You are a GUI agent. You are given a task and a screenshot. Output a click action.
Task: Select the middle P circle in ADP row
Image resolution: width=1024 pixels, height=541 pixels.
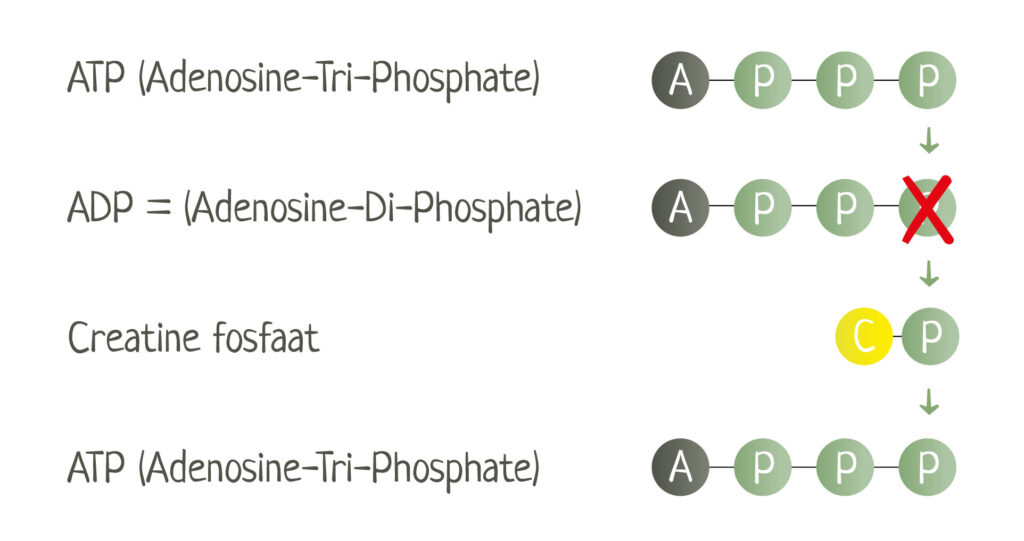tap(845, 208)
